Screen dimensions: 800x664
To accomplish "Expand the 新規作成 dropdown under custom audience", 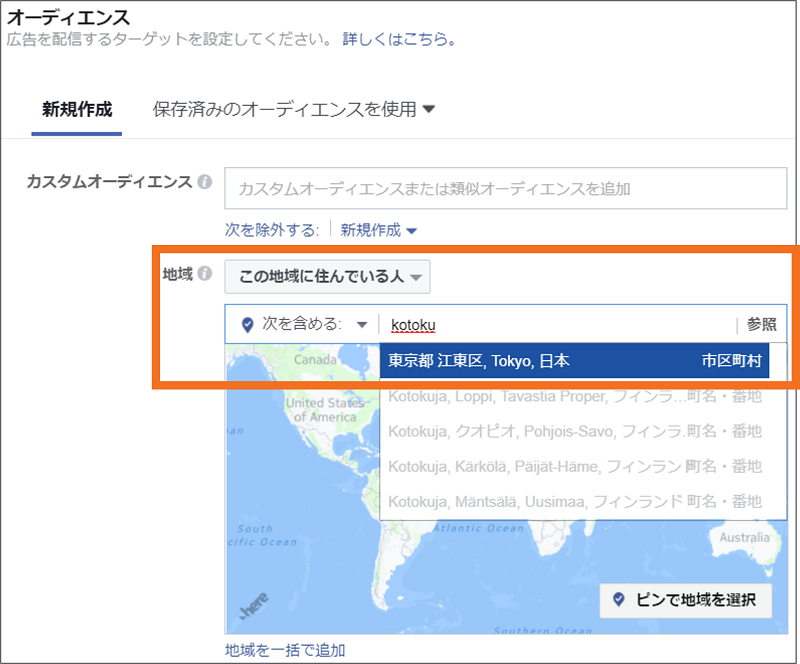I will pyautogui.click(x=379, y=230).
